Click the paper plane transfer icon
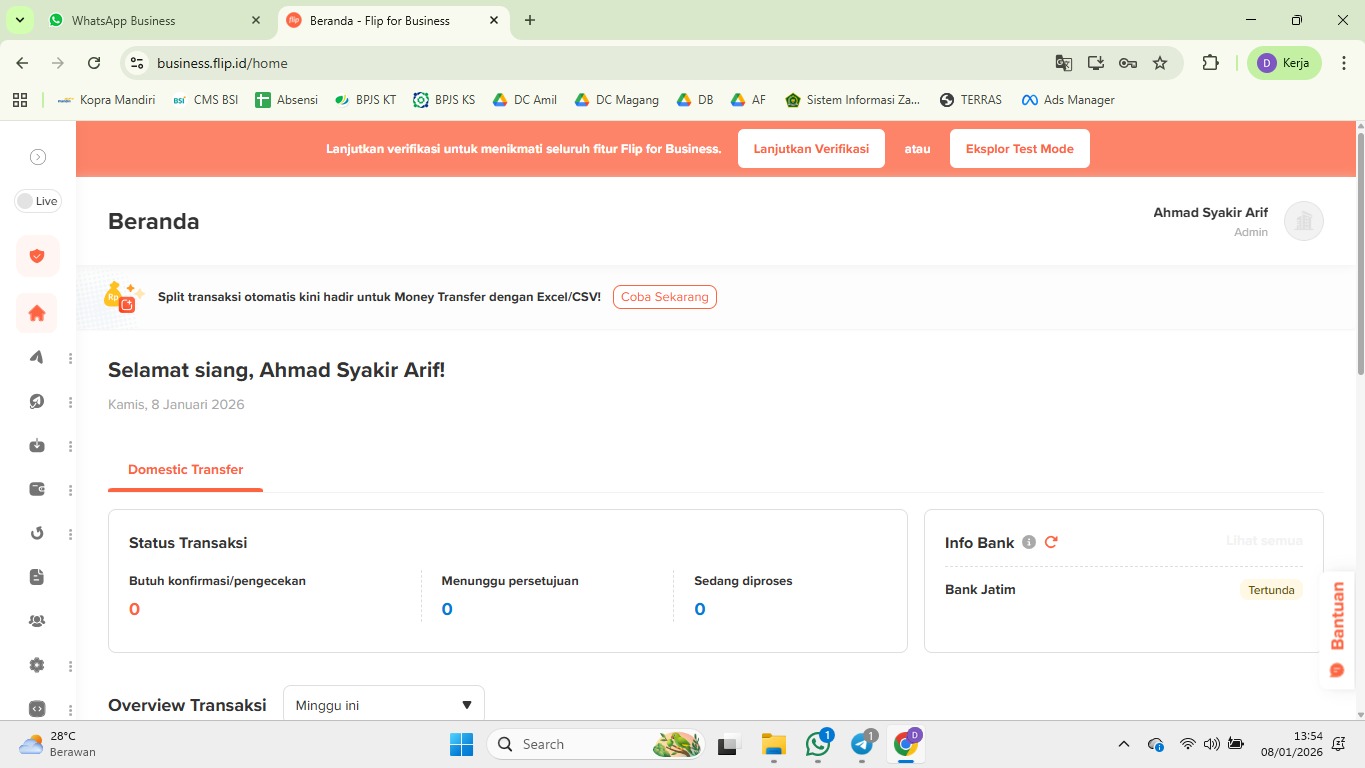 click(x=37, y=358)
